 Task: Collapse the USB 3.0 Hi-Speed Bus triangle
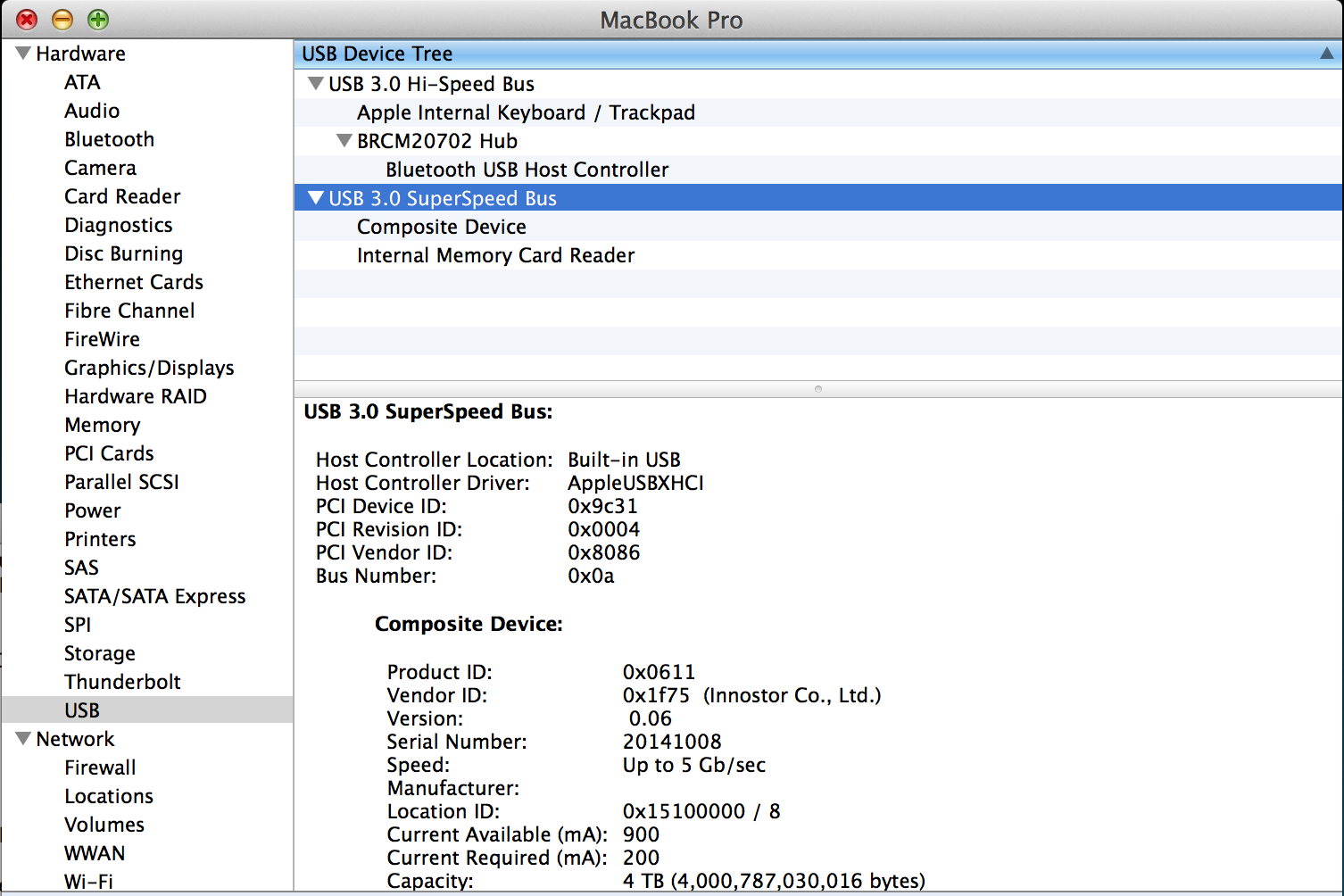pyautogui.click(x=315, y=84)
